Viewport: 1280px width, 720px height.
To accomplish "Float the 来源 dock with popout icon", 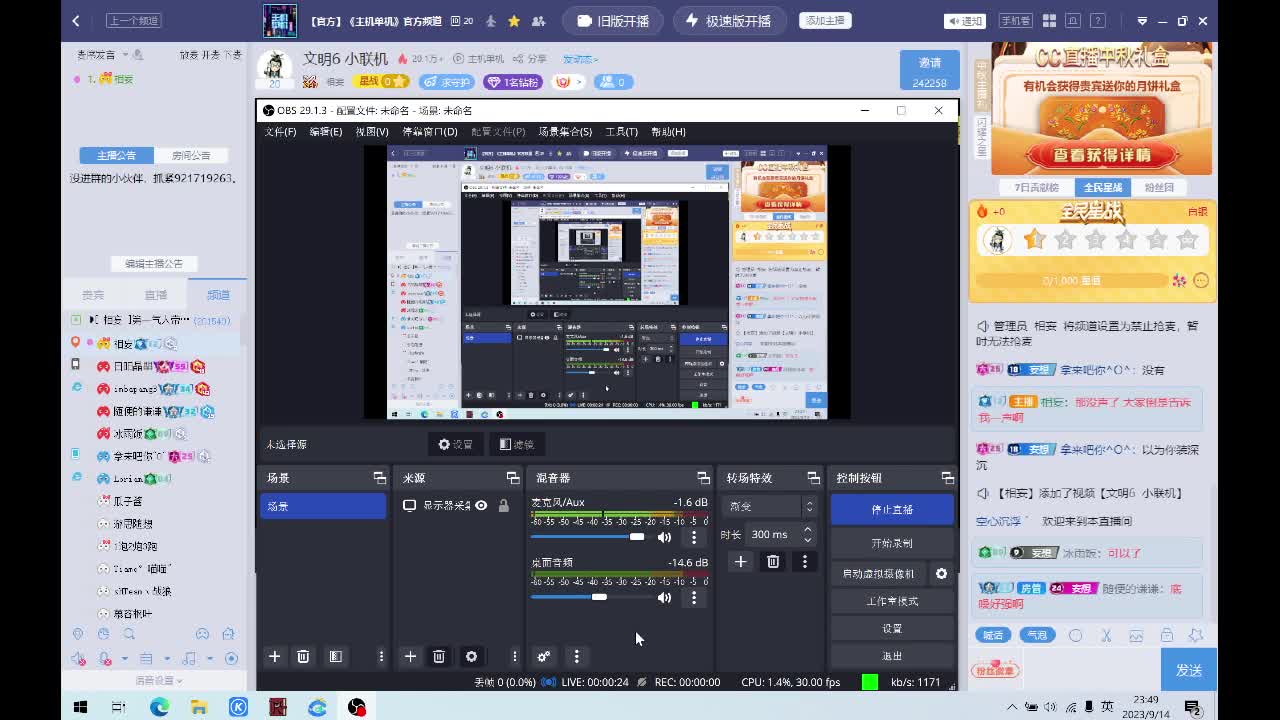I will (x=513, y=478).
